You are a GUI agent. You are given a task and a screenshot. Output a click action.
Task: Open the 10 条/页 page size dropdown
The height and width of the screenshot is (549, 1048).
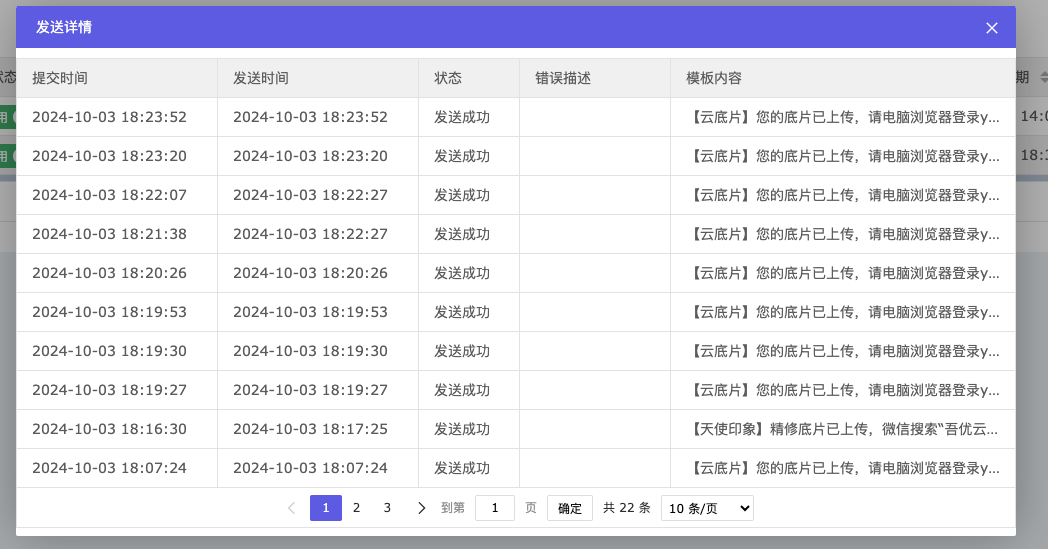click(x=707, y=508)
